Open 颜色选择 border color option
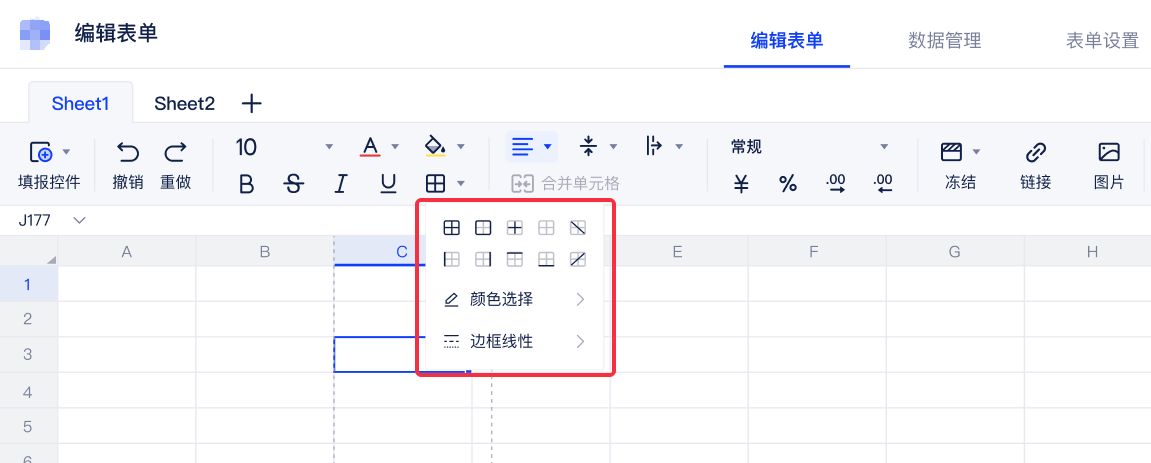This screenshot has height=463, width=1151. tap(514, 299)
